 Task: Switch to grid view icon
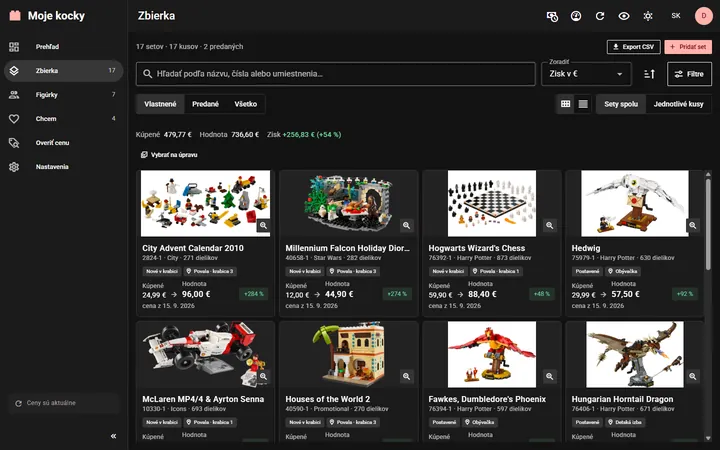click(x=566, y=104)
